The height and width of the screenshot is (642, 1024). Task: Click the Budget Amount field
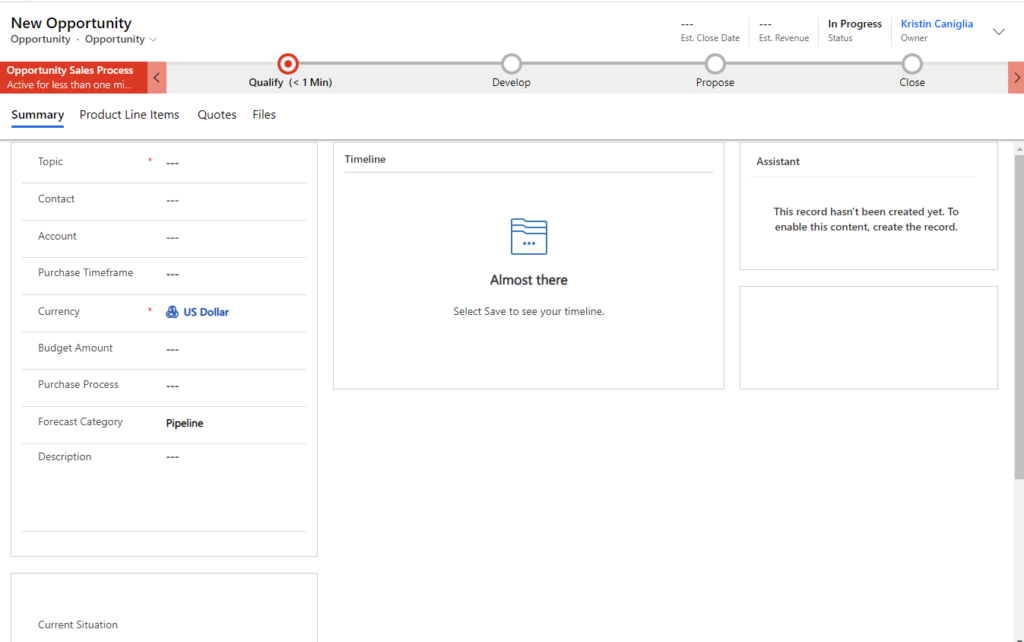(x=235, y=349)
